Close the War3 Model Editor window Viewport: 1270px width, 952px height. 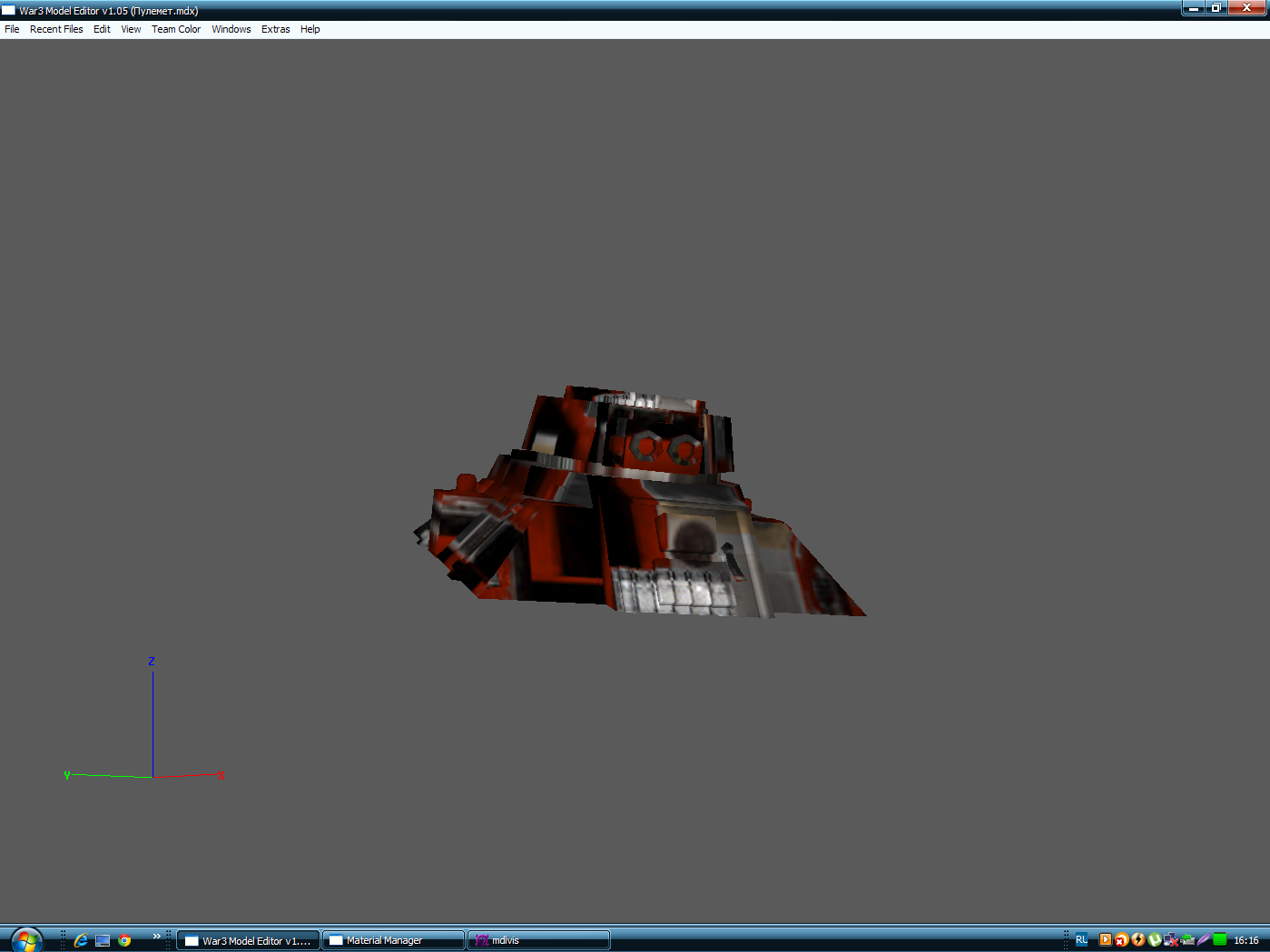point(1247,8)
